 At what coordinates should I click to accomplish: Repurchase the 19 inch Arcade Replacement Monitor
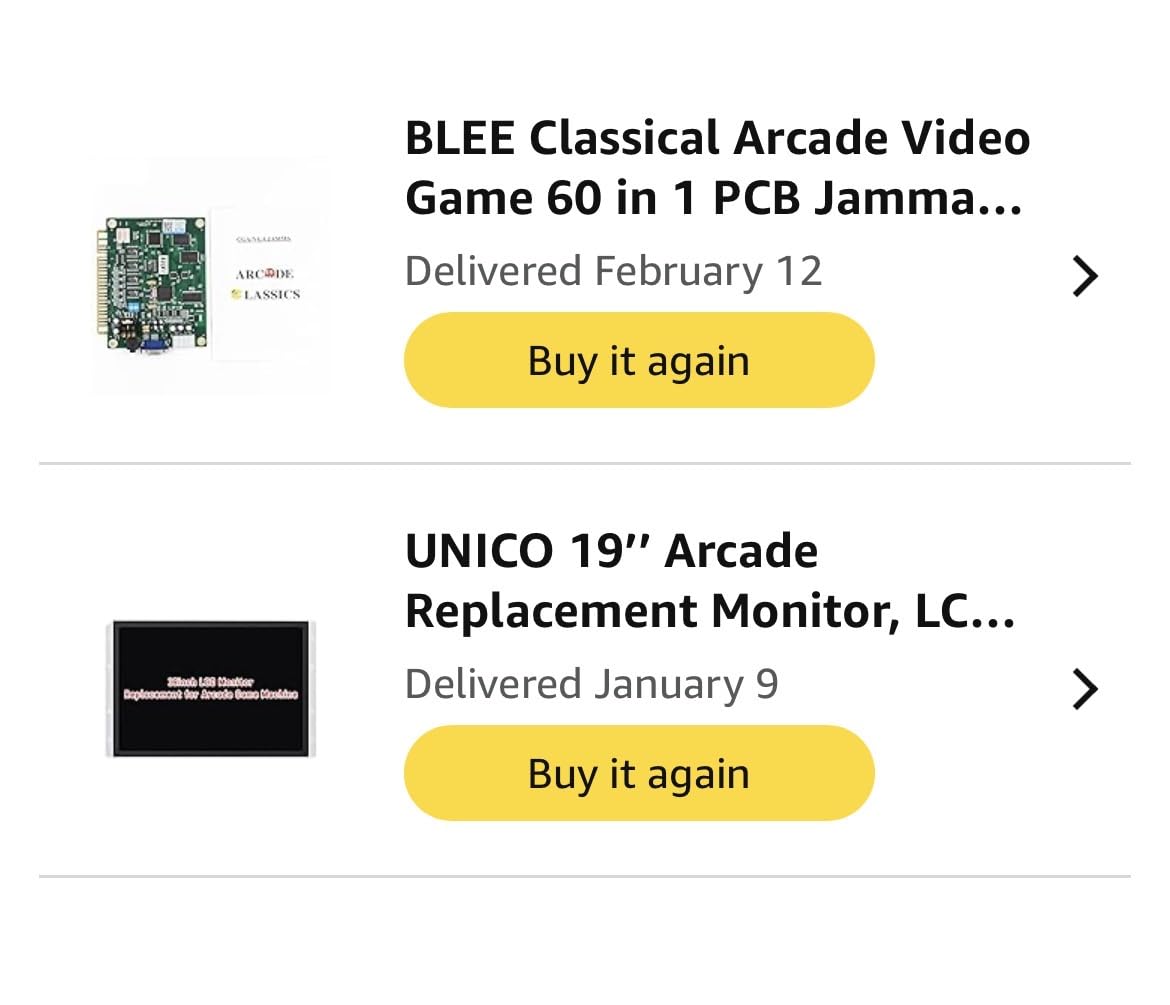pyautogui.click(x=638, y=772)
